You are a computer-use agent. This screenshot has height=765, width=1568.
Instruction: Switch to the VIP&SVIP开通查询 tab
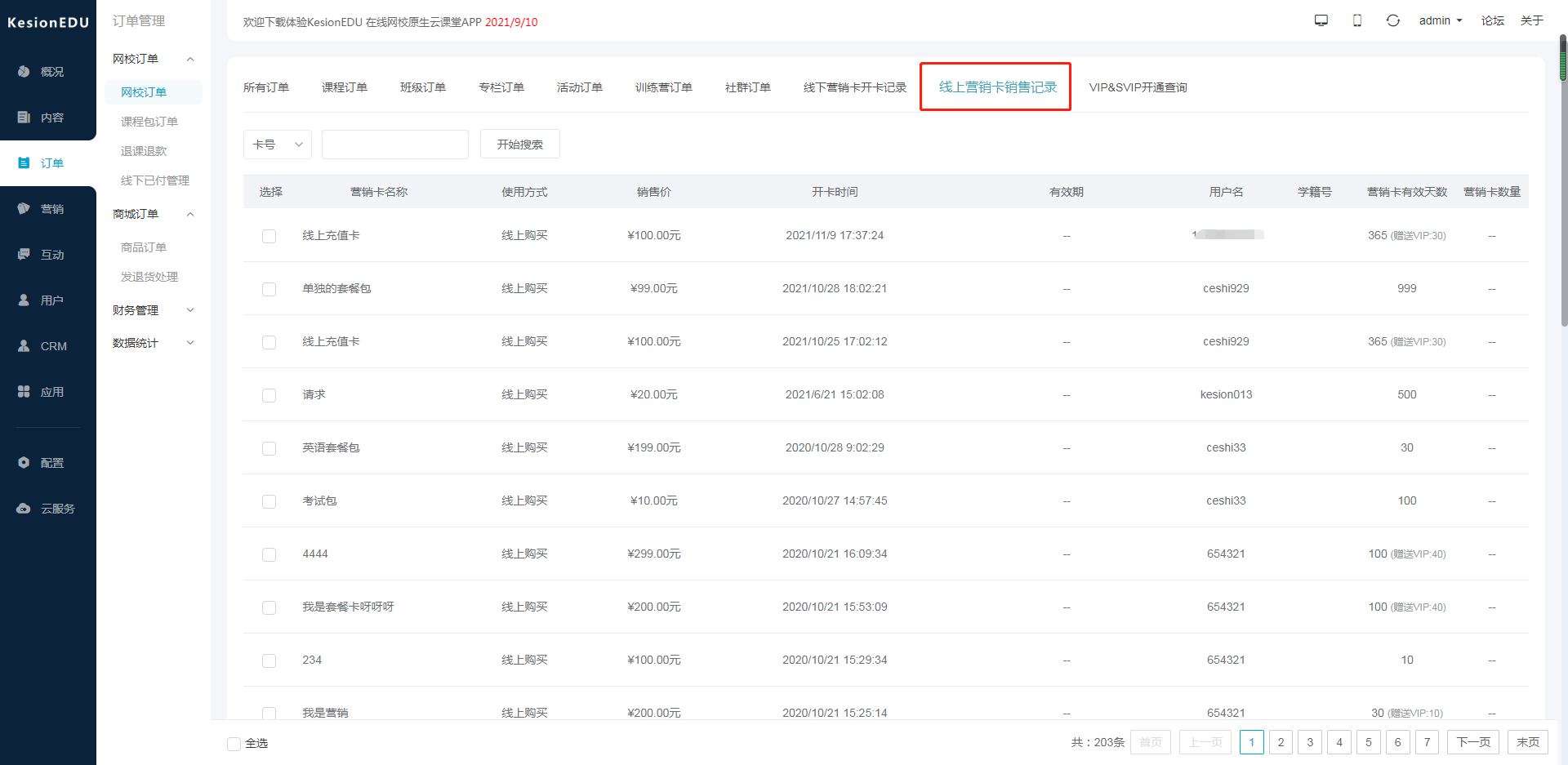pyautogui.click(x=1138, y=87)
